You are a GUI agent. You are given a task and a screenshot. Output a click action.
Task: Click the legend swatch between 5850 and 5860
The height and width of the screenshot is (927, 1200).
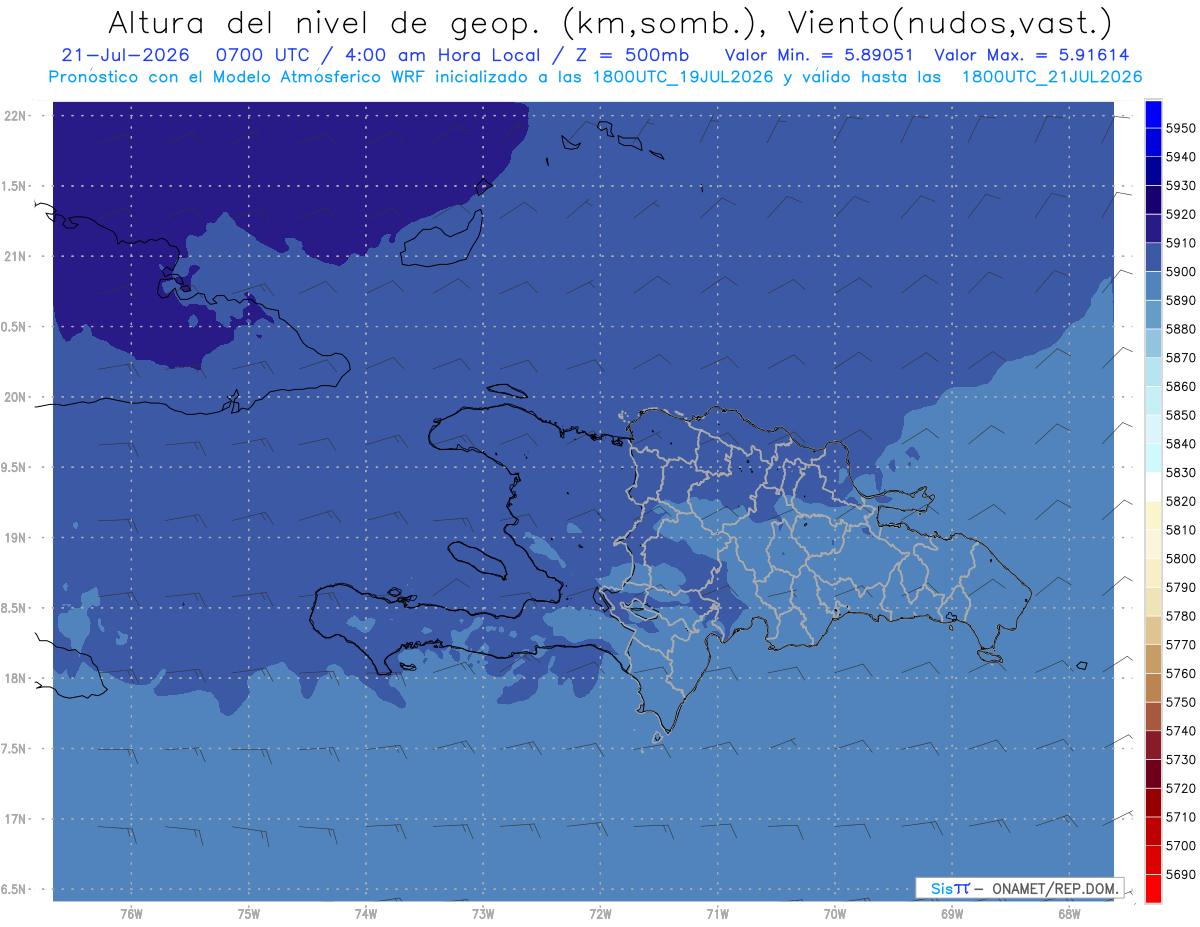[1153, 400]
